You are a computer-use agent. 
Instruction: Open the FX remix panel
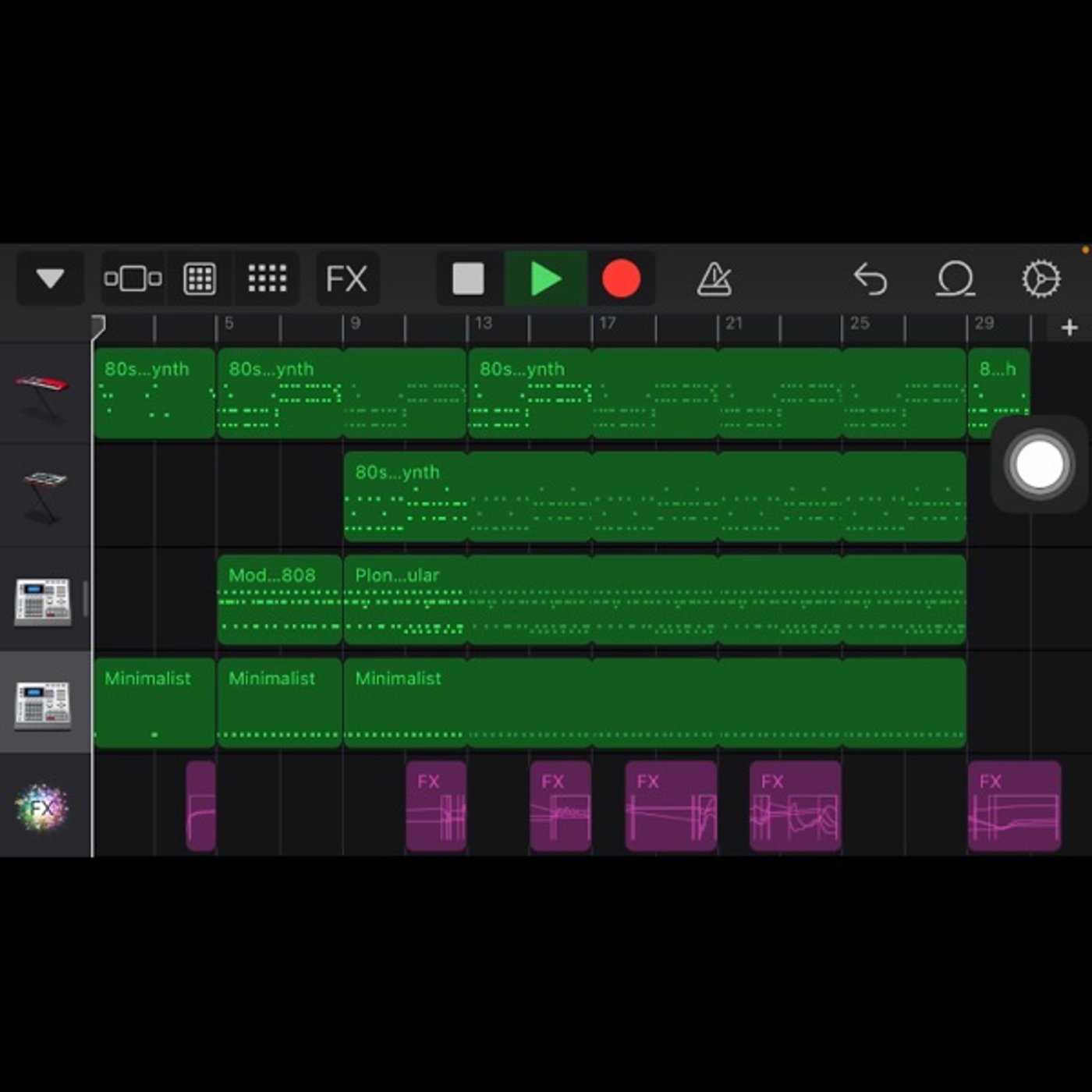[347, 278]
